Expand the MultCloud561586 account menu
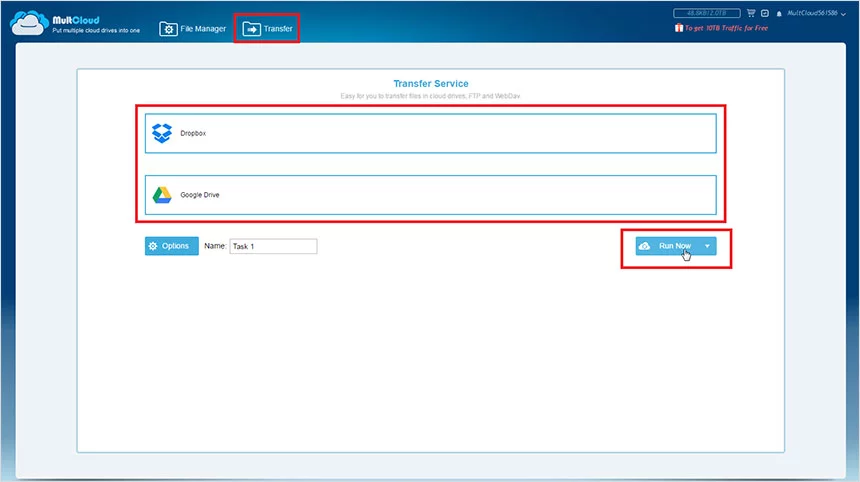 [816, 13]
